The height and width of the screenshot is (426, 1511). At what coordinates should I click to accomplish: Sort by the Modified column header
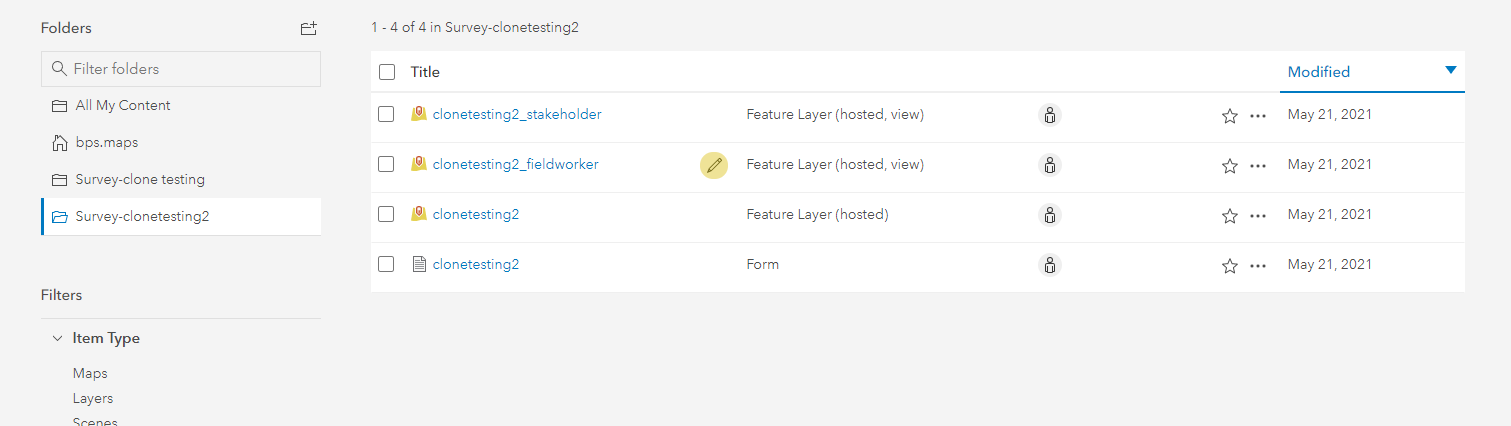tap(1318, 72)
